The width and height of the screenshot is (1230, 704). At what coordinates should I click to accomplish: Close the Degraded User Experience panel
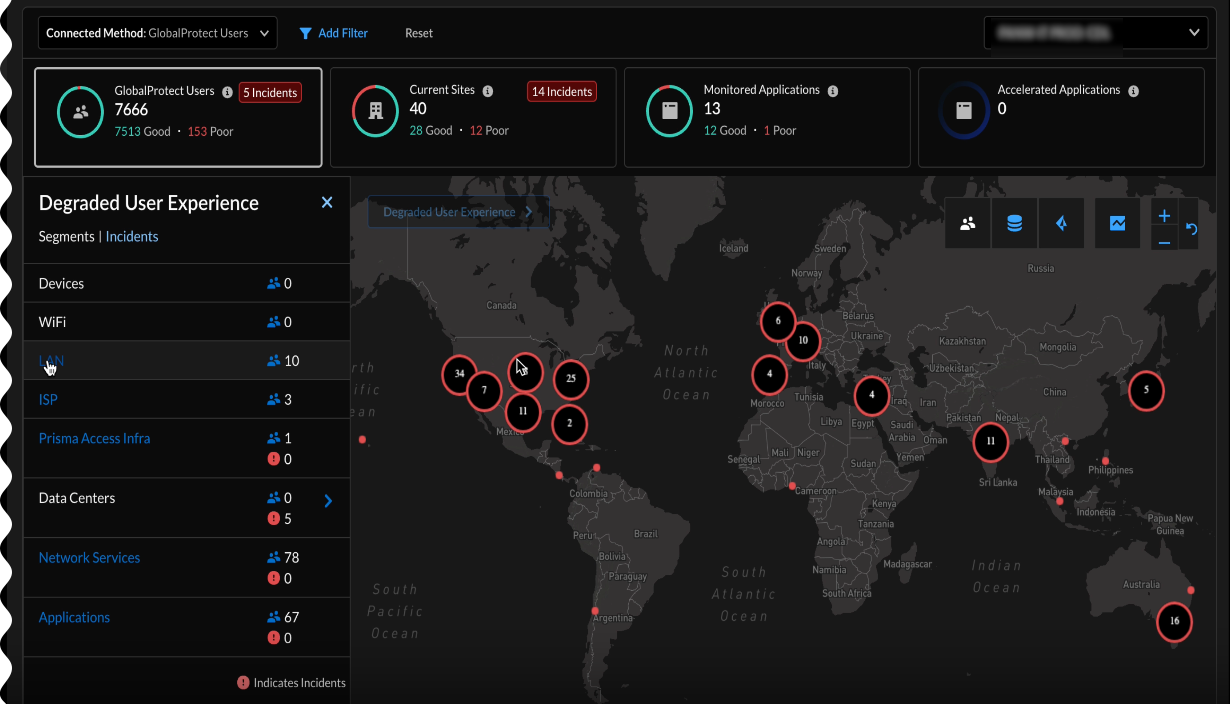(x=326, y=203)
